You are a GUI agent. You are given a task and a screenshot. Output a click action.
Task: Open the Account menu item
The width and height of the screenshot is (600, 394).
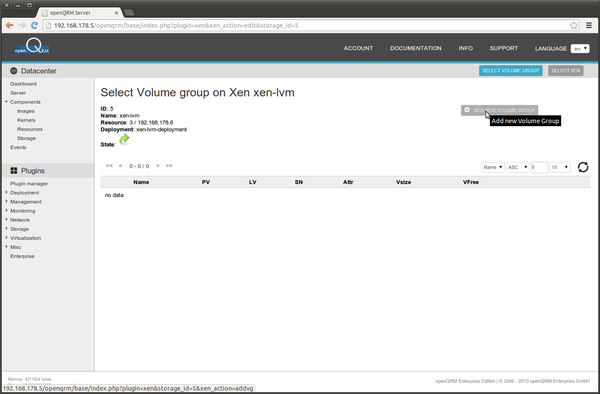coord(358,48)
